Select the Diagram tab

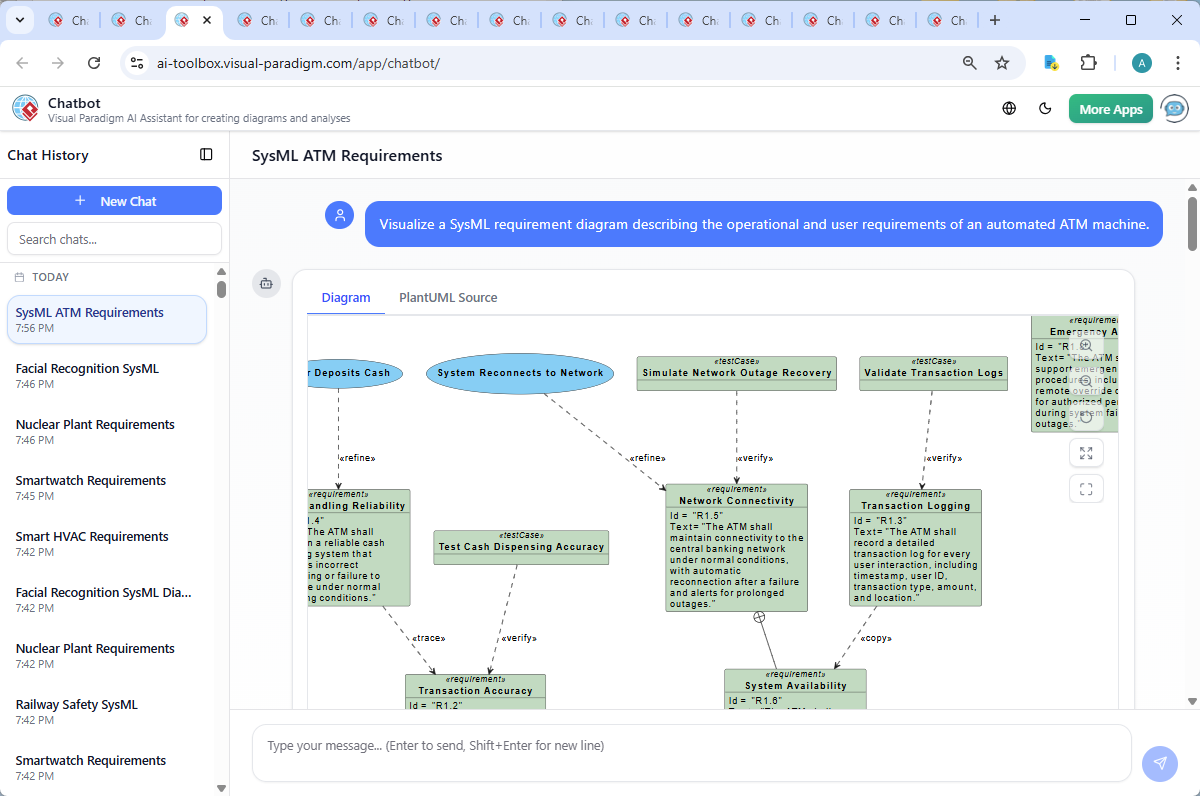346,298
